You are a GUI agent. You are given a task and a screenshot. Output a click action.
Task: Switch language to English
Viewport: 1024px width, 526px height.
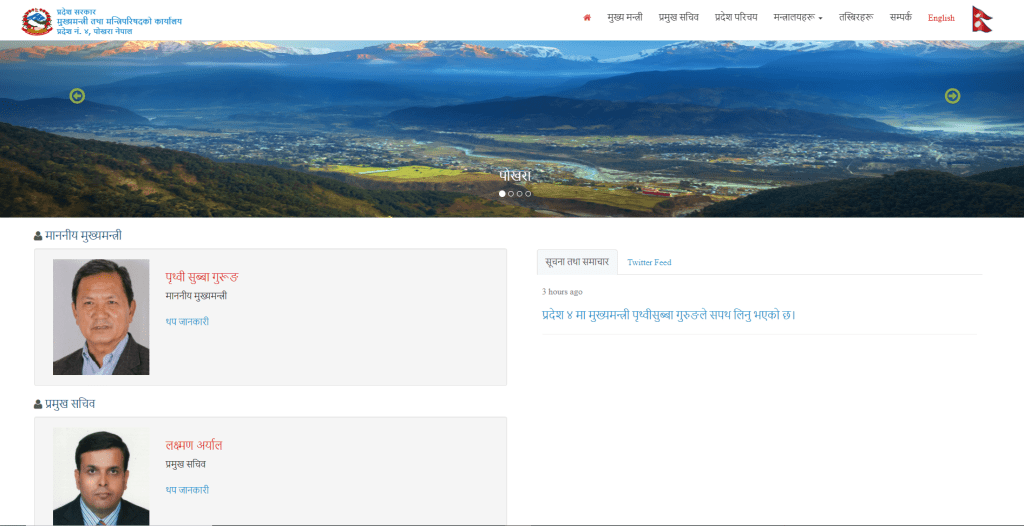point(941,18)
